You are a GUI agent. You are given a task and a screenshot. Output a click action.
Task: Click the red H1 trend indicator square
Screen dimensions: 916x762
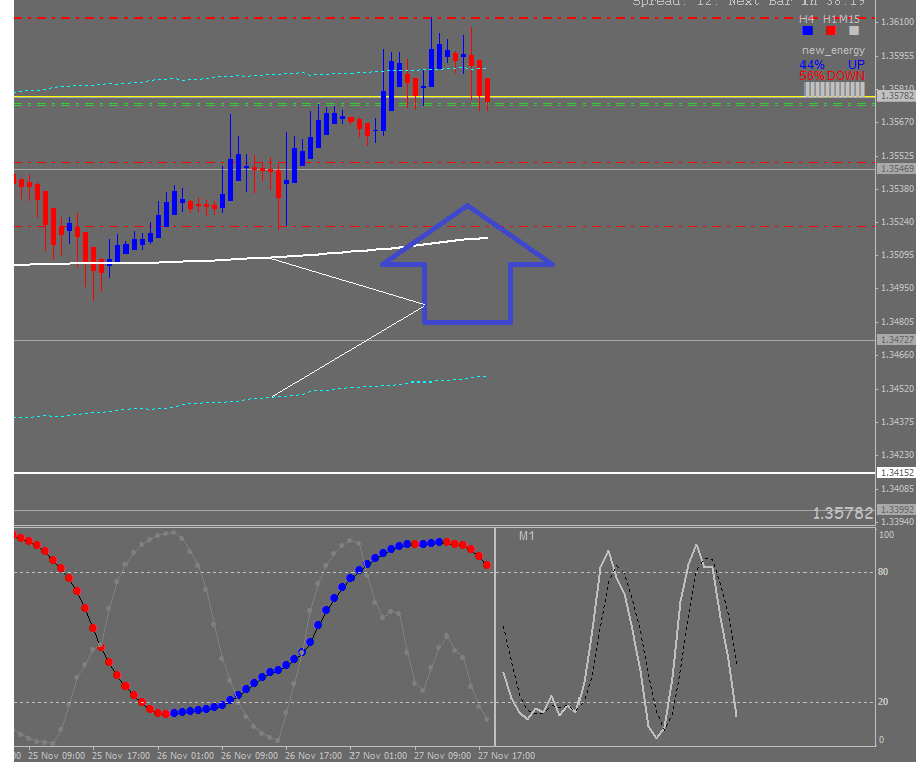tap(831, 30)
